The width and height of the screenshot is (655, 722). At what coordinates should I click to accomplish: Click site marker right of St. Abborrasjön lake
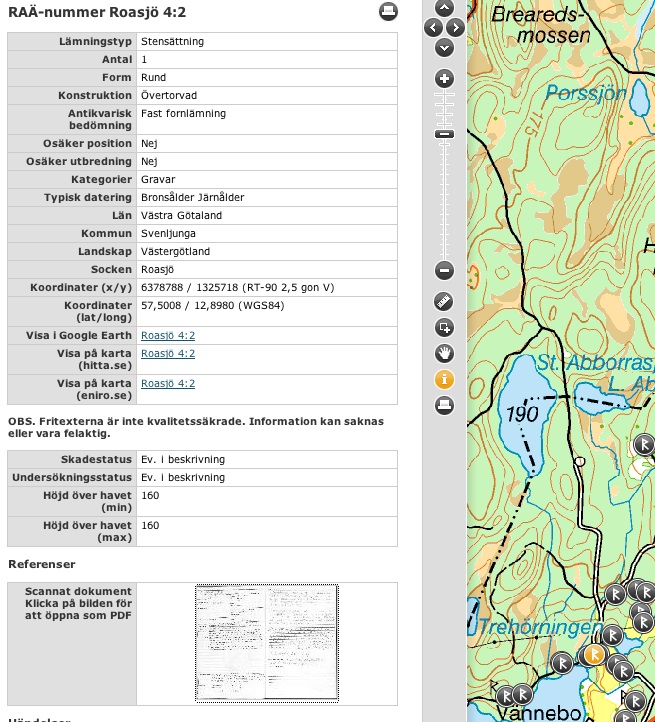coord(645,444)
